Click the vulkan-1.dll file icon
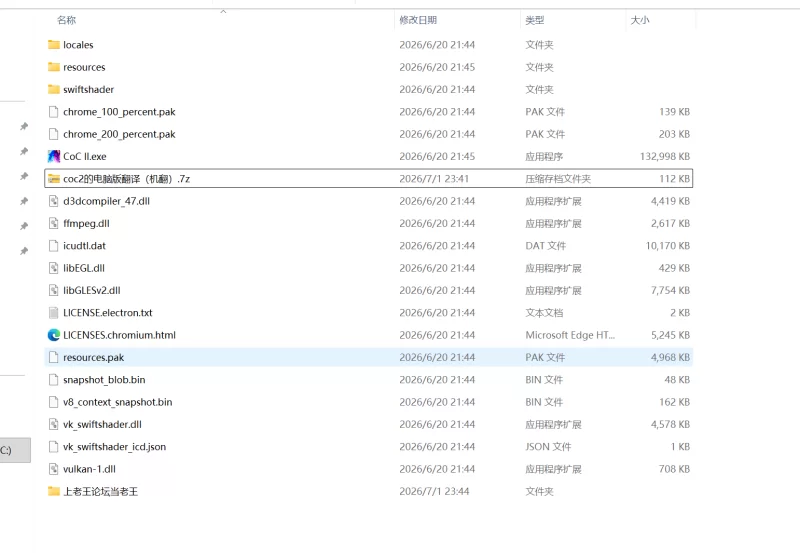 [x=54, y=469]
